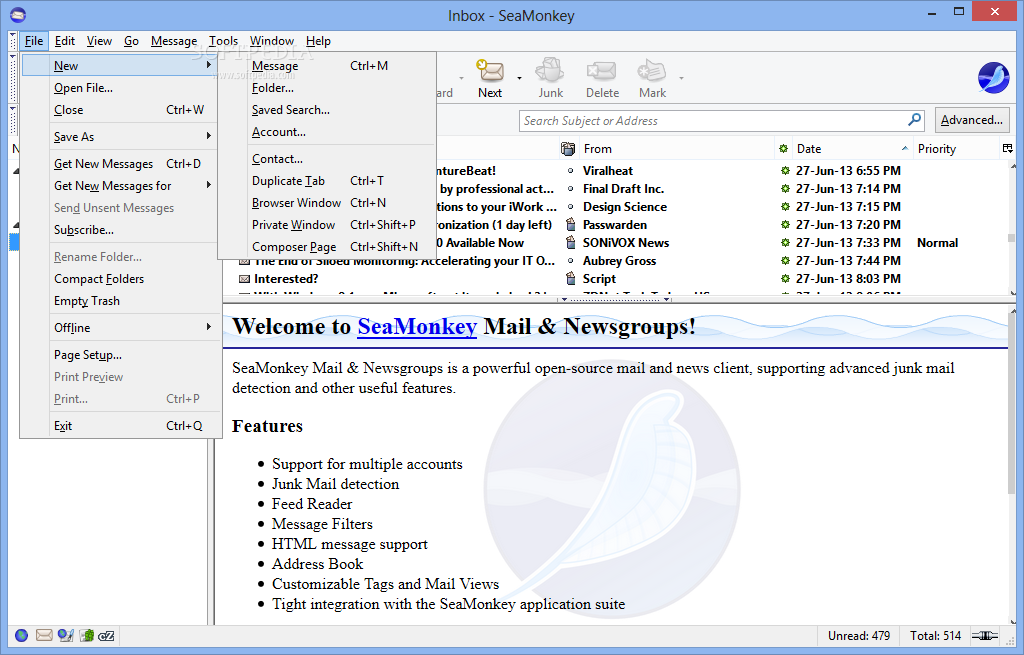Toggle read status of Script message
1024x655 pixels.
785,278
